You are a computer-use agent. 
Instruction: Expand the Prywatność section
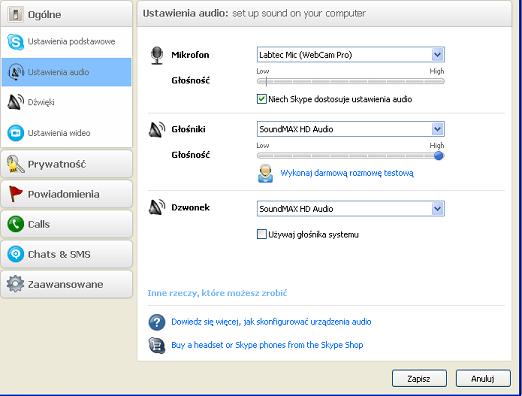point(67,164)
